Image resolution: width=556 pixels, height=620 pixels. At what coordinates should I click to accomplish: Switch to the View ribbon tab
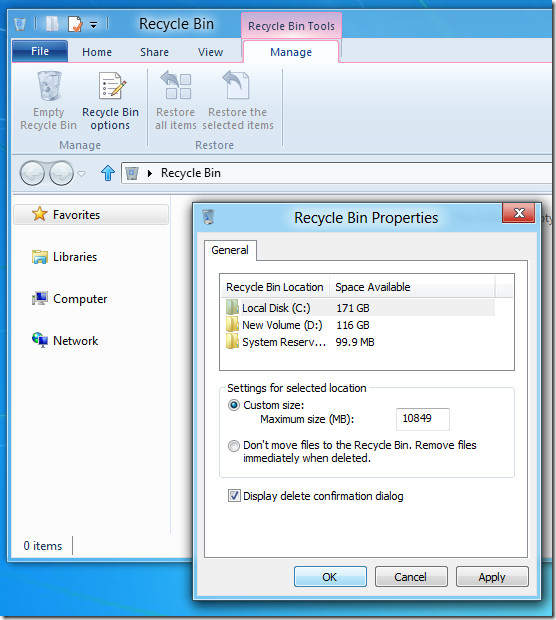coord(210,52)
